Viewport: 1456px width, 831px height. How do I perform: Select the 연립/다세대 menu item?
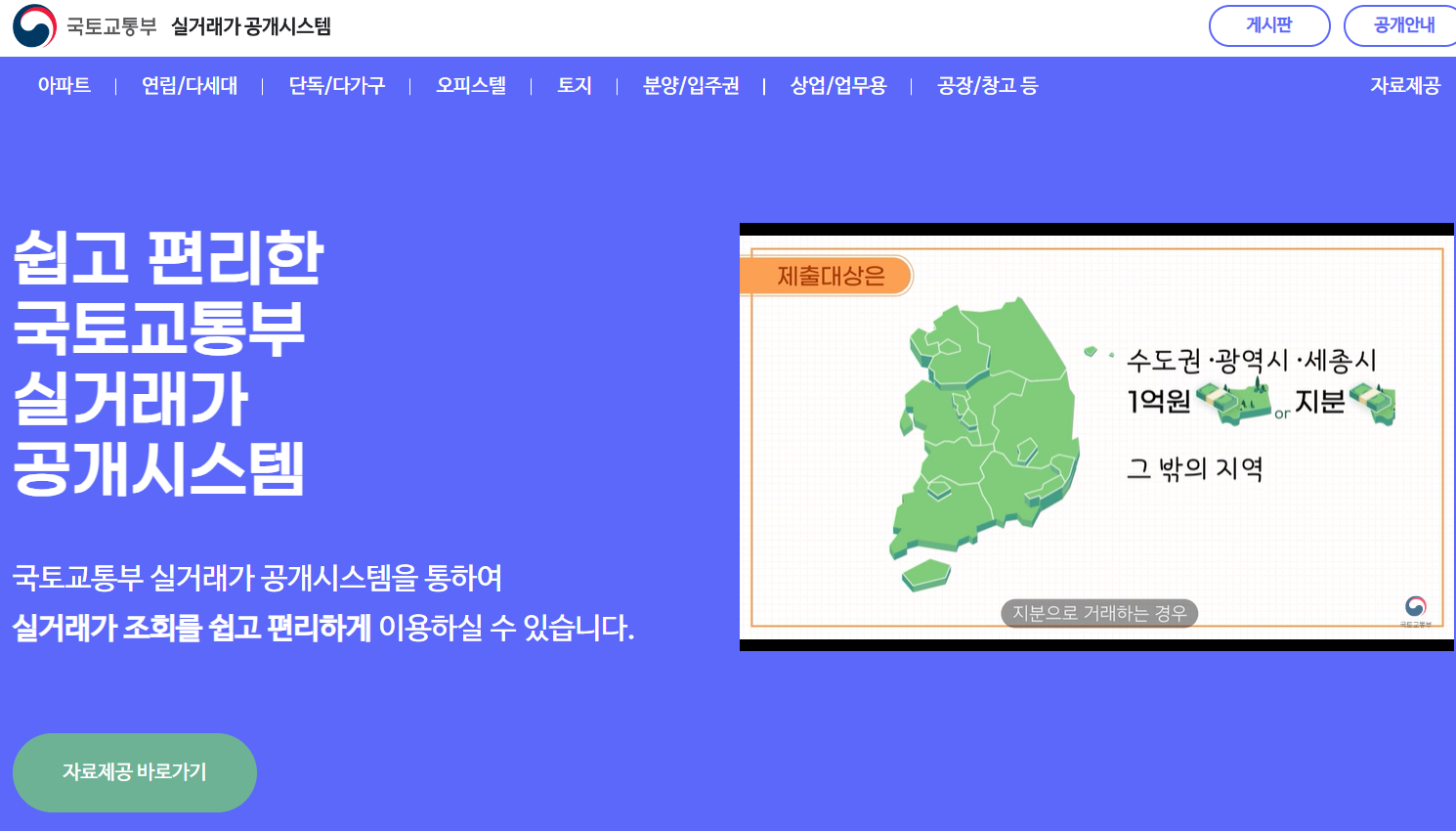click(190, 86)
